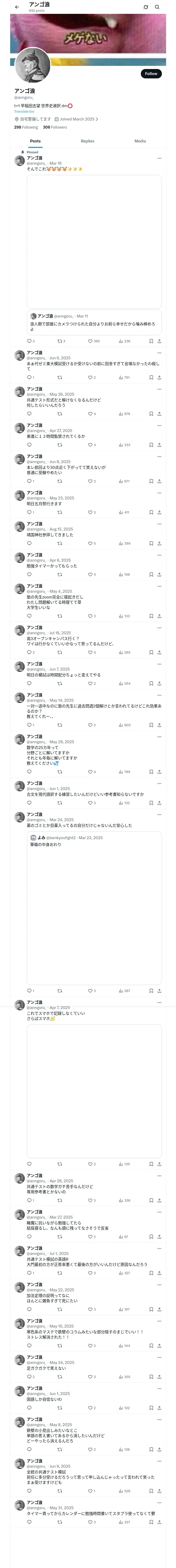Expand the Joined March 2025 chevron
The height and width of the screenshot is (1568, 176).
click(x=97, y=119)
